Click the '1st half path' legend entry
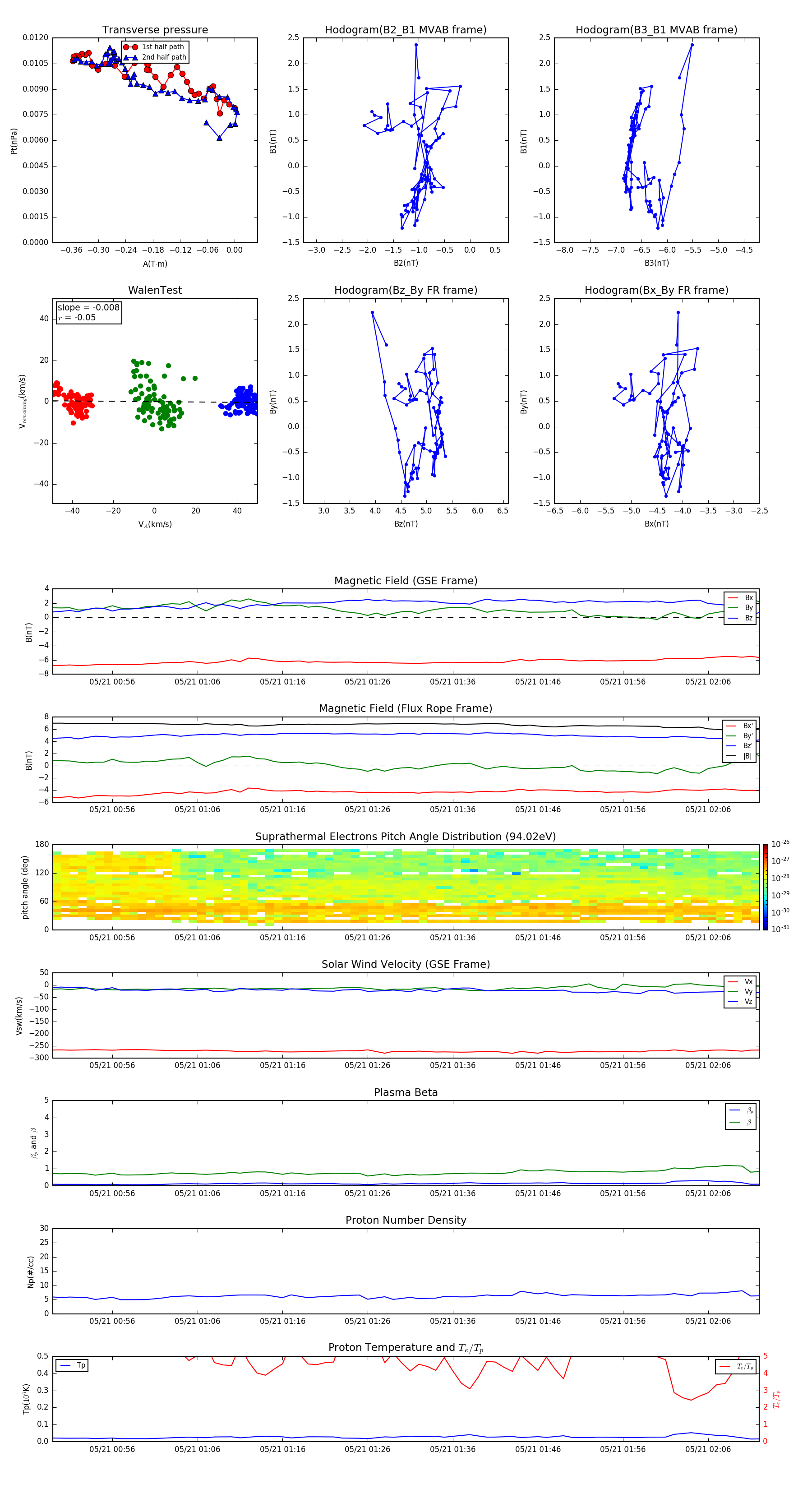This screenshot has width=812, height=1489. tap(155, 47)
